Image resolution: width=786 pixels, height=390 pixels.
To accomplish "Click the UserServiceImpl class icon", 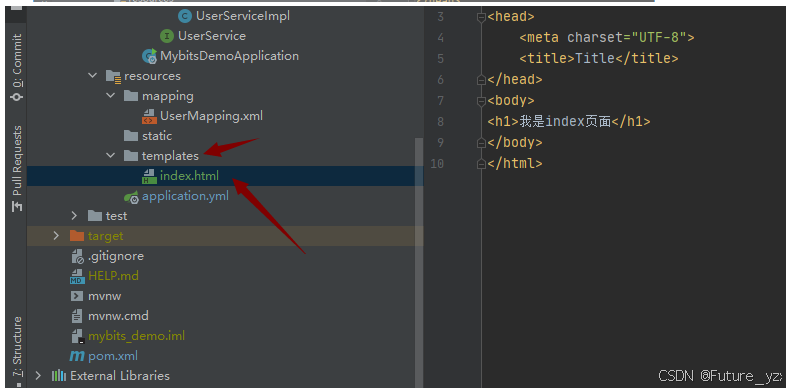I will [185, 16].
